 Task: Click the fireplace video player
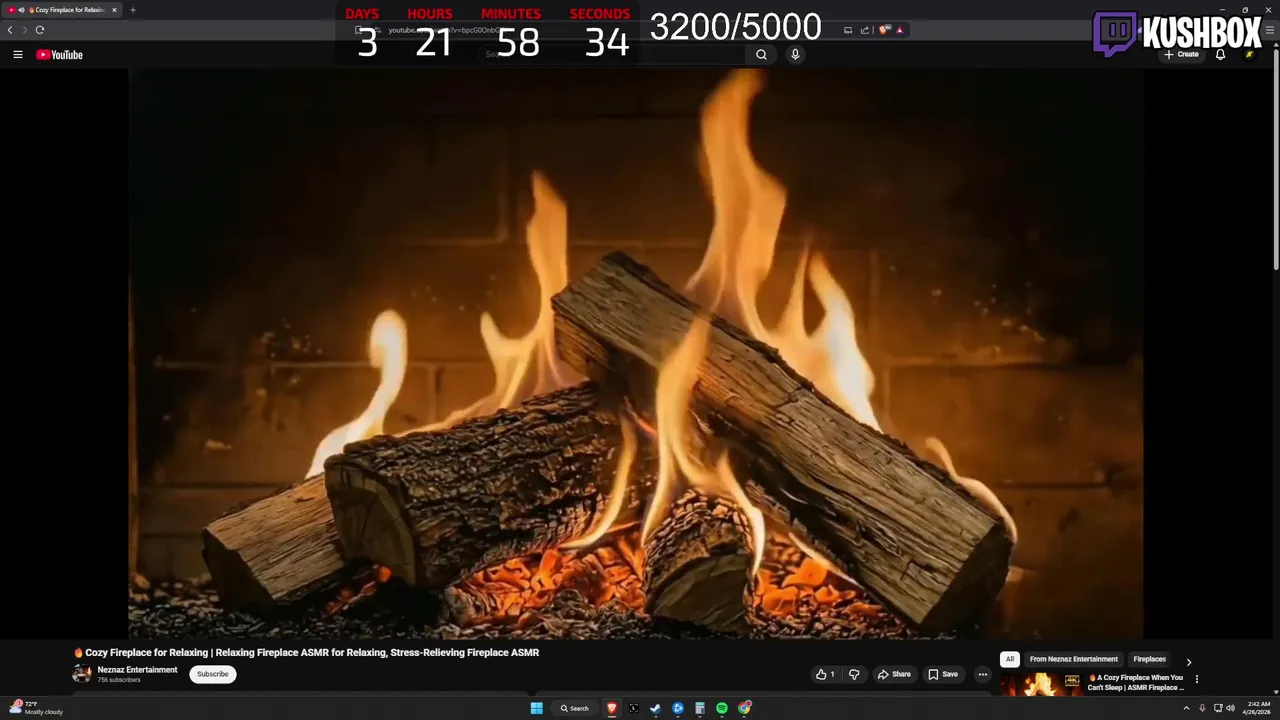pos(636,353)
